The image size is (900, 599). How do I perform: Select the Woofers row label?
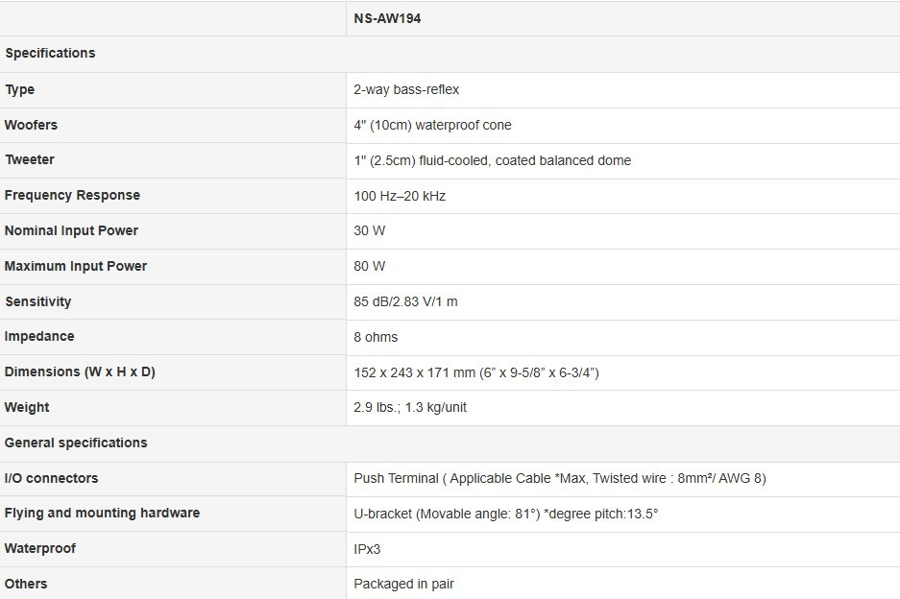pyautogui.click(x=31, y=125)
